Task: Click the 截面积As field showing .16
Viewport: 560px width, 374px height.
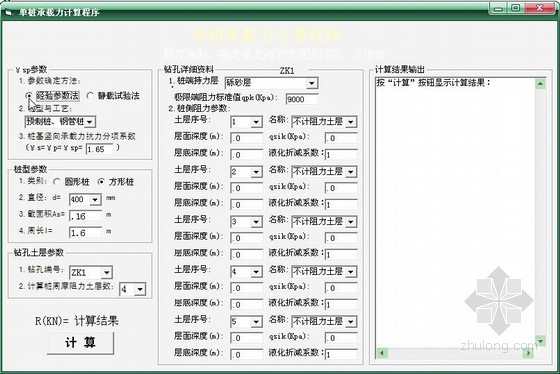Action: 85,216
